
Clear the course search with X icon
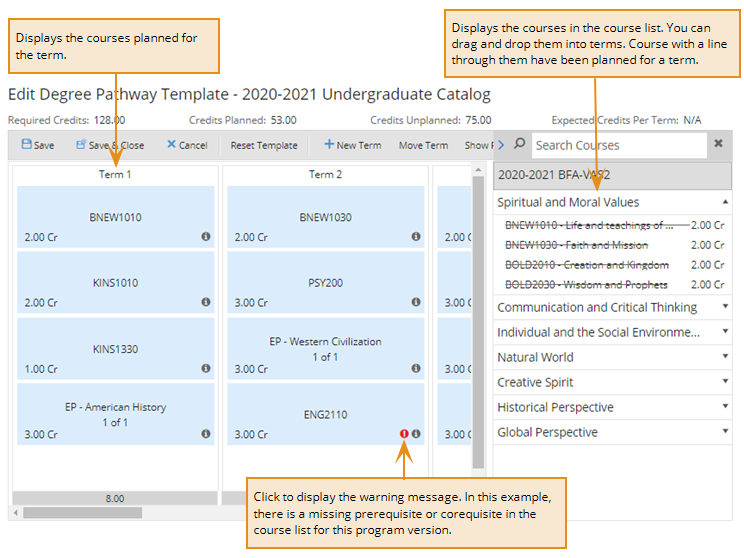(717, 144)
